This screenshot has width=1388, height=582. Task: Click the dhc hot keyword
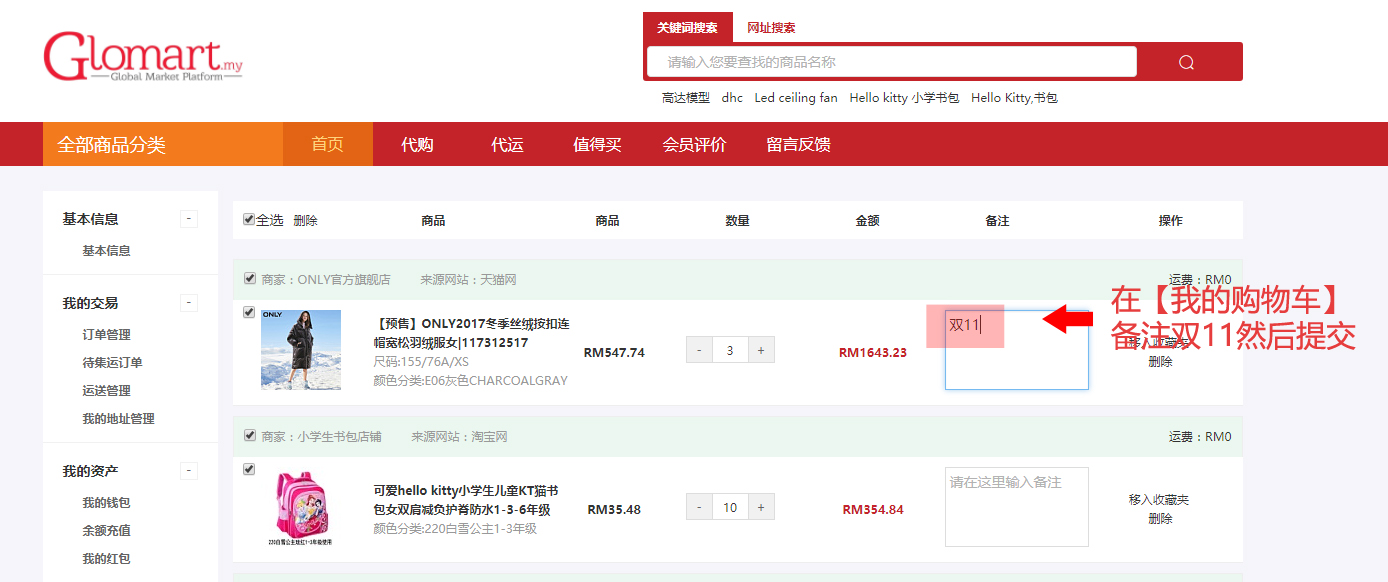tap(732, 98)
